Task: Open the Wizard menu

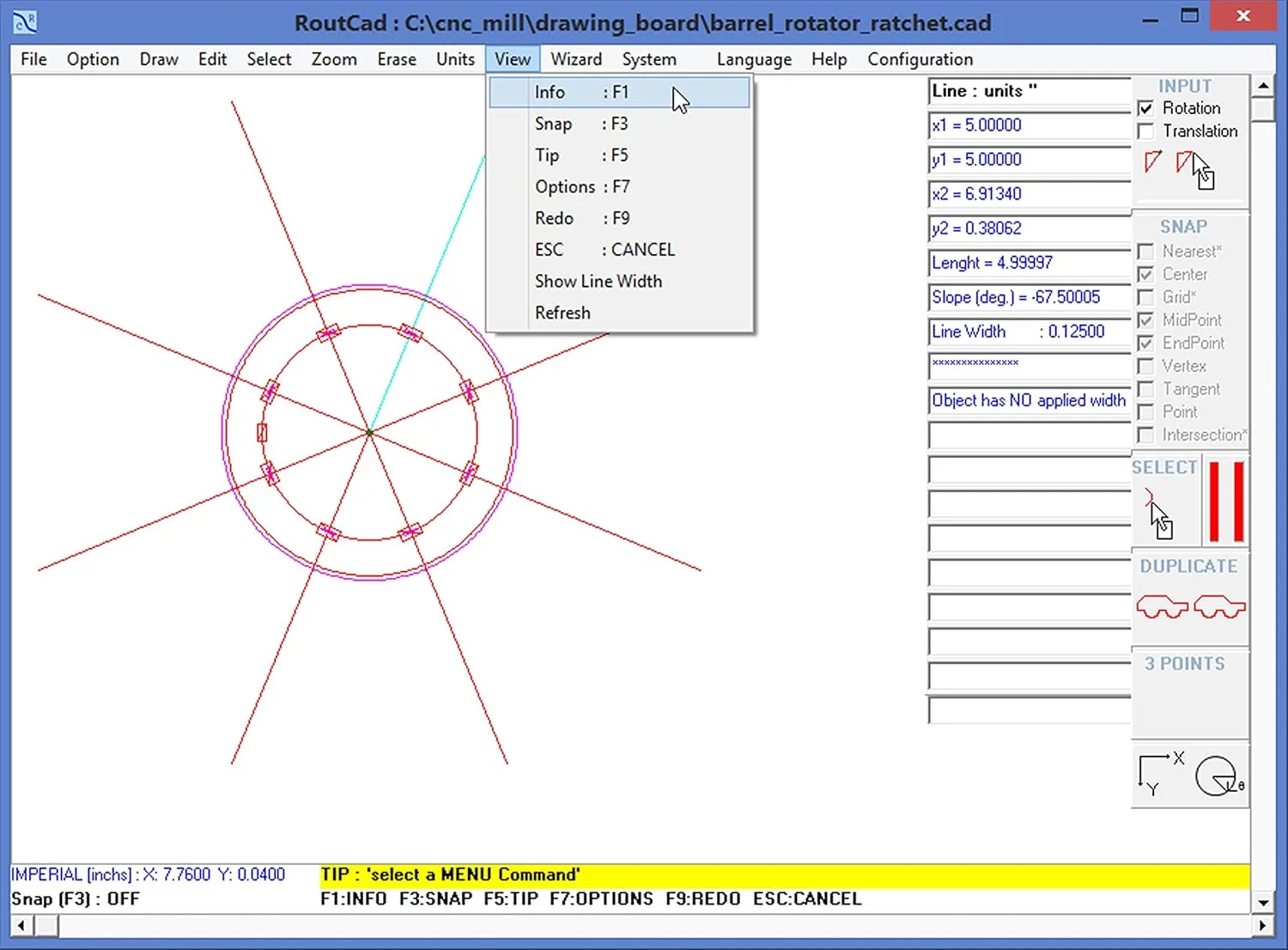Action: (x=576, y=58)
